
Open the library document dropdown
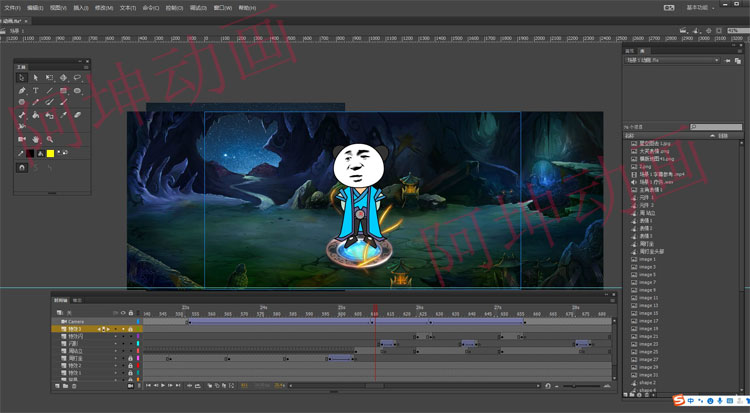coord(672,61)
